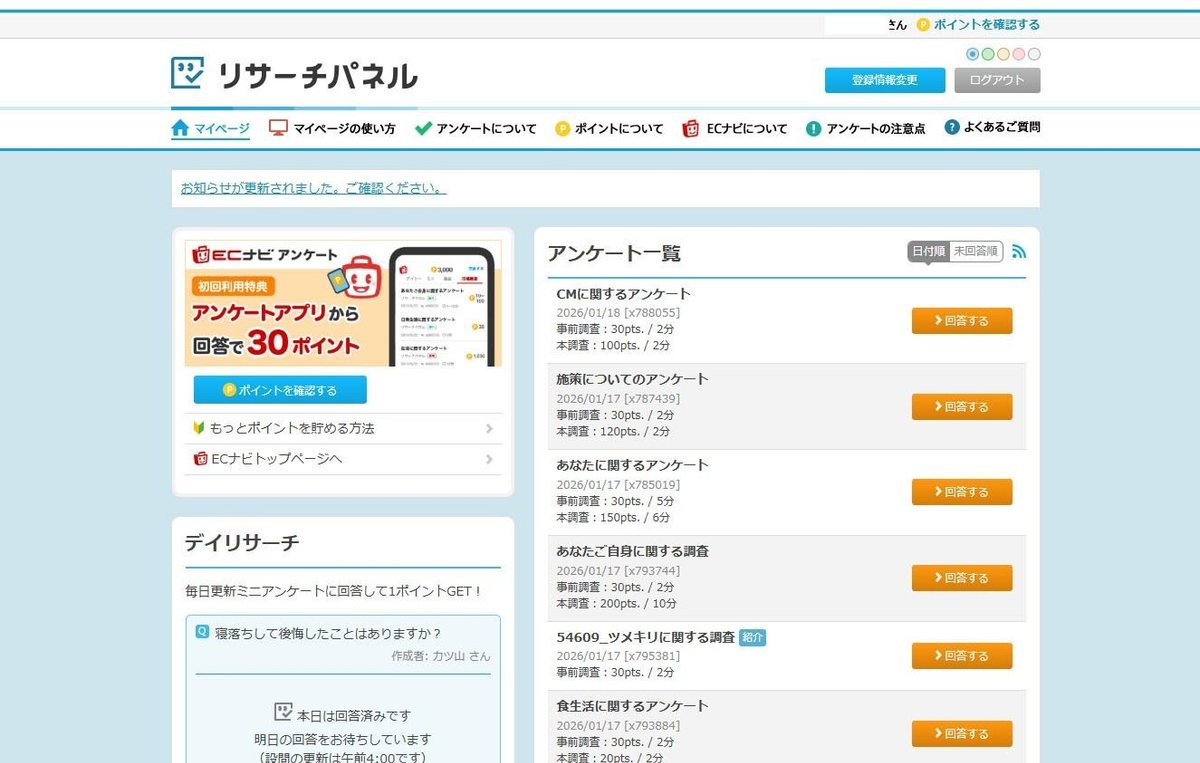Click the RSS feed icon beside the sort toggle
Viewport: 1200px width, 763px height.
click(x=1019, y=253)
